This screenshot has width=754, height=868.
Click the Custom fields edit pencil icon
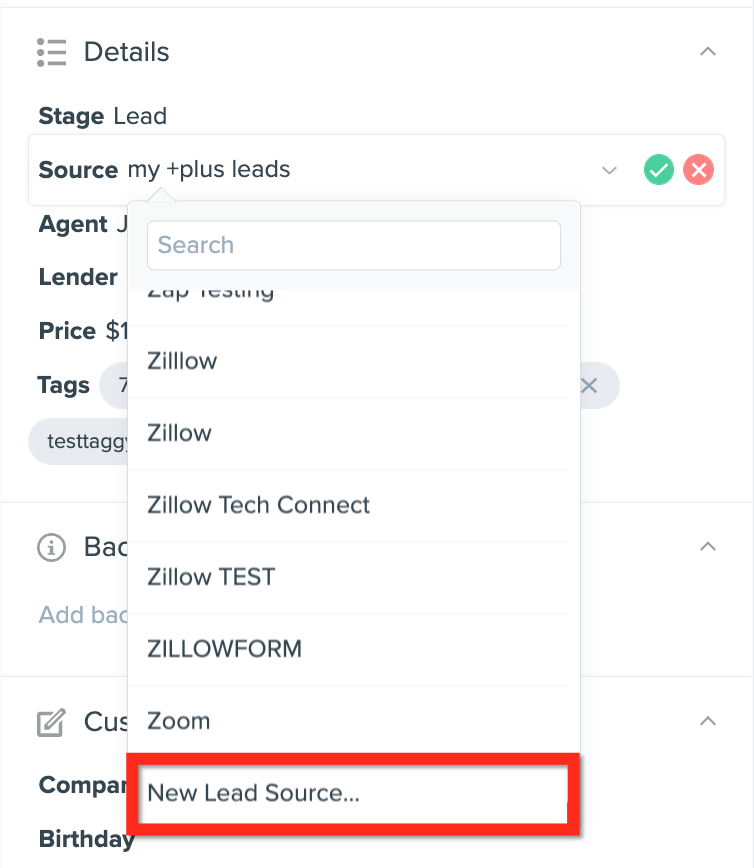[51, 722]
